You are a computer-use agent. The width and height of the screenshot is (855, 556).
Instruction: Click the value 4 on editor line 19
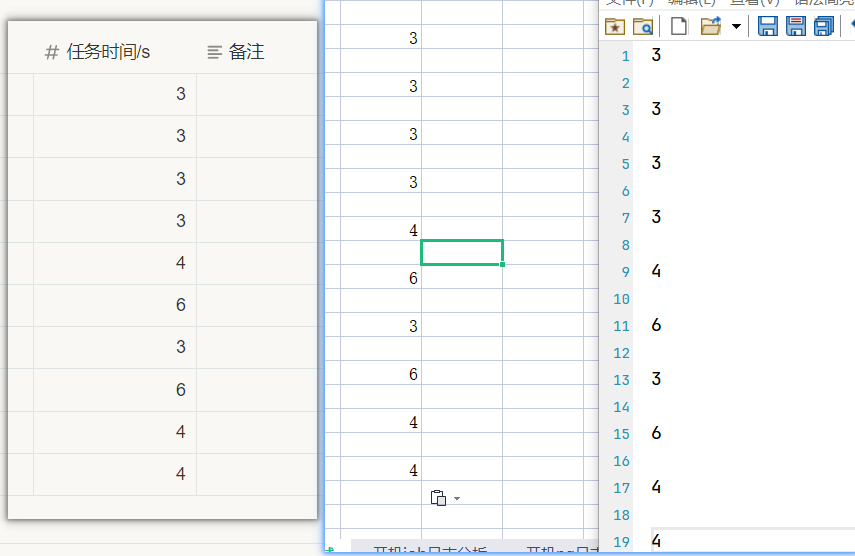click(x=657, y=540)
